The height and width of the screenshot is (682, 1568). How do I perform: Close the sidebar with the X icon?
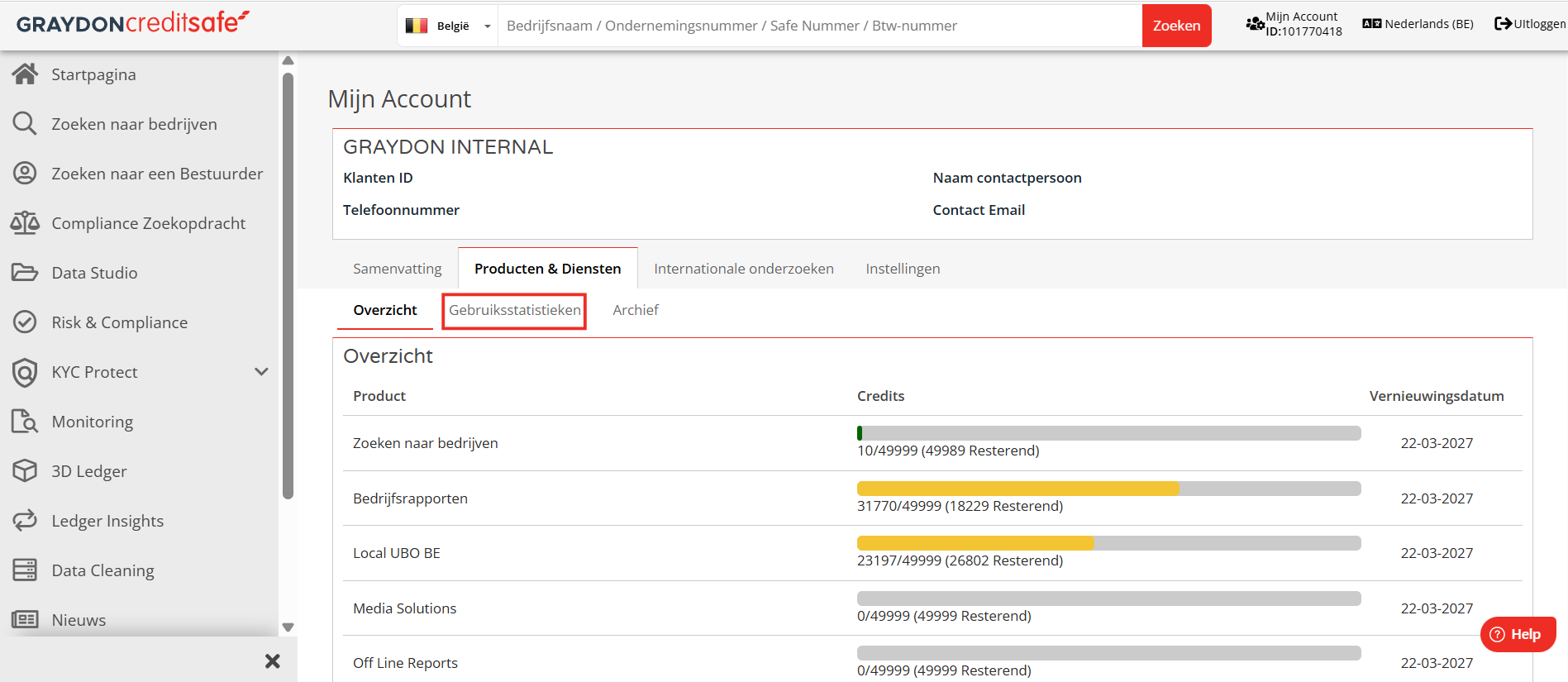pyautogui.click(x=273, y=661)
